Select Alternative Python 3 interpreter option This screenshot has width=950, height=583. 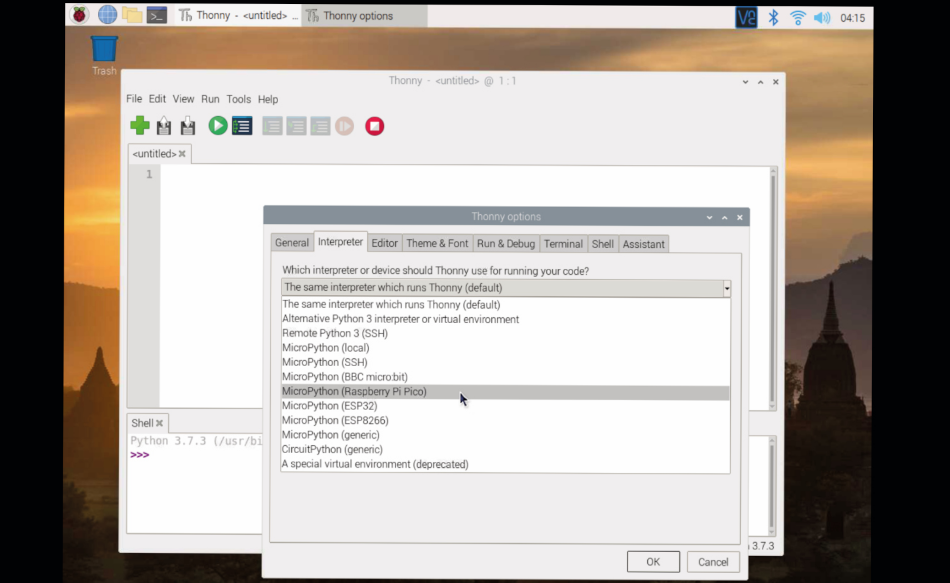(505, 319)
